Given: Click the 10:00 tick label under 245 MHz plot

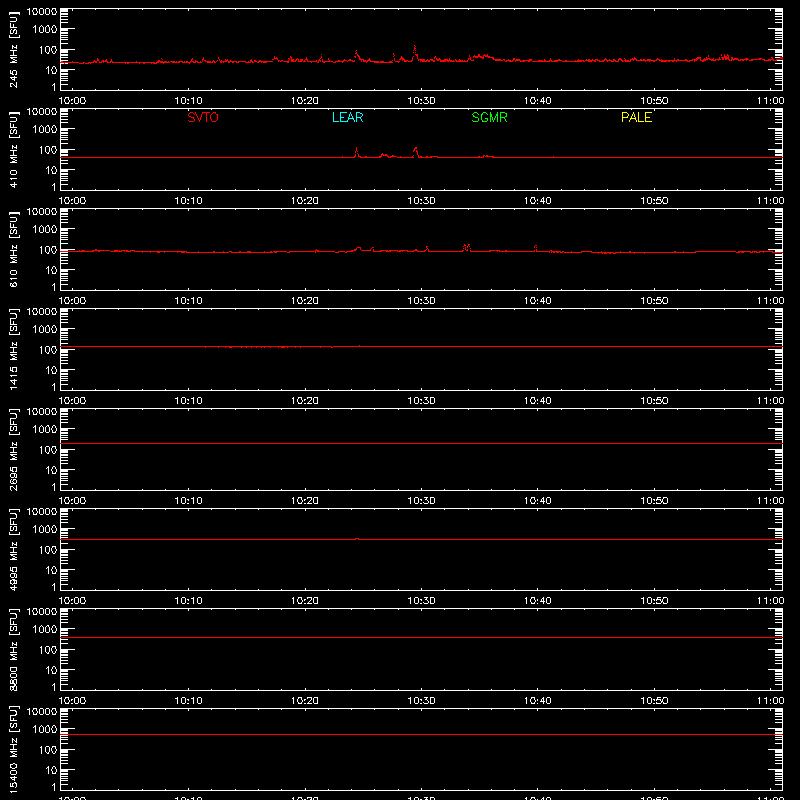Looking at the screenshot, I should 72,101.
